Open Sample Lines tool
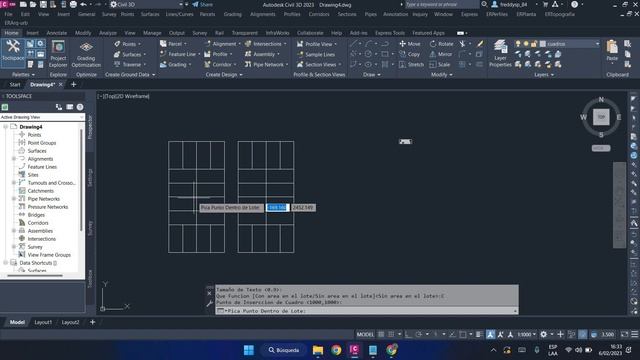This screenshot has height=360, width=640. pos(316,54)
